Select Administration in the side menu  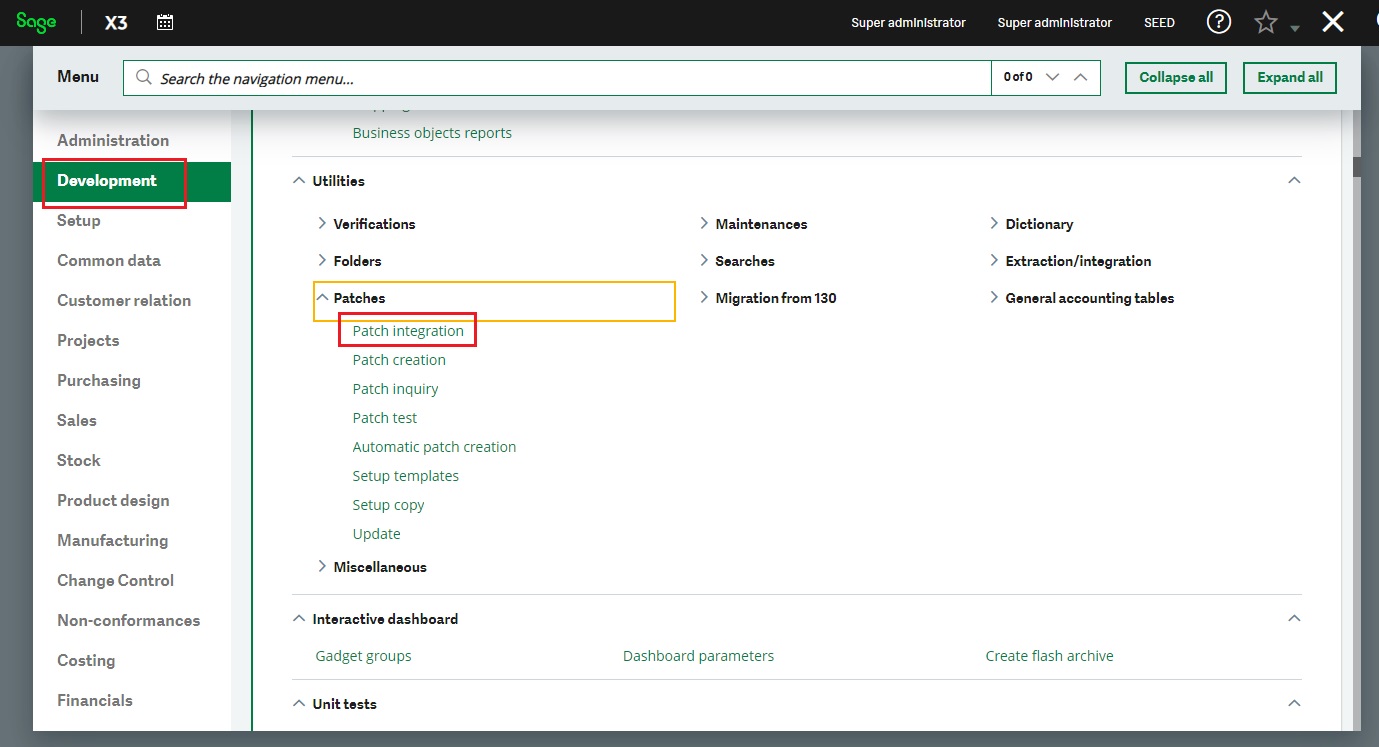[113, 140]
